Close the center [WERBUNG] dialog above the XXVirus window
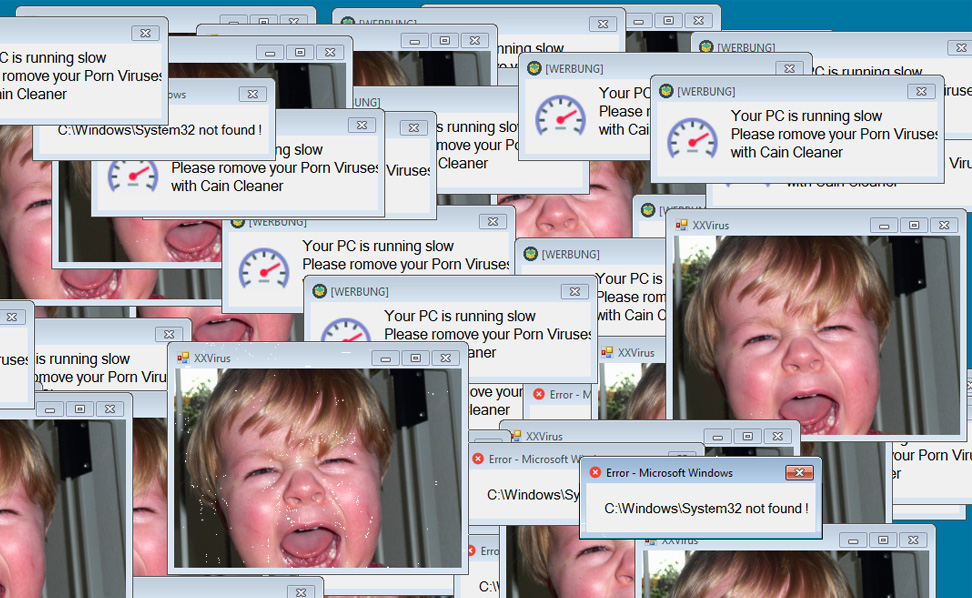Image resolution: width=972 pixels, height=598 pixels. pos(575,292)
